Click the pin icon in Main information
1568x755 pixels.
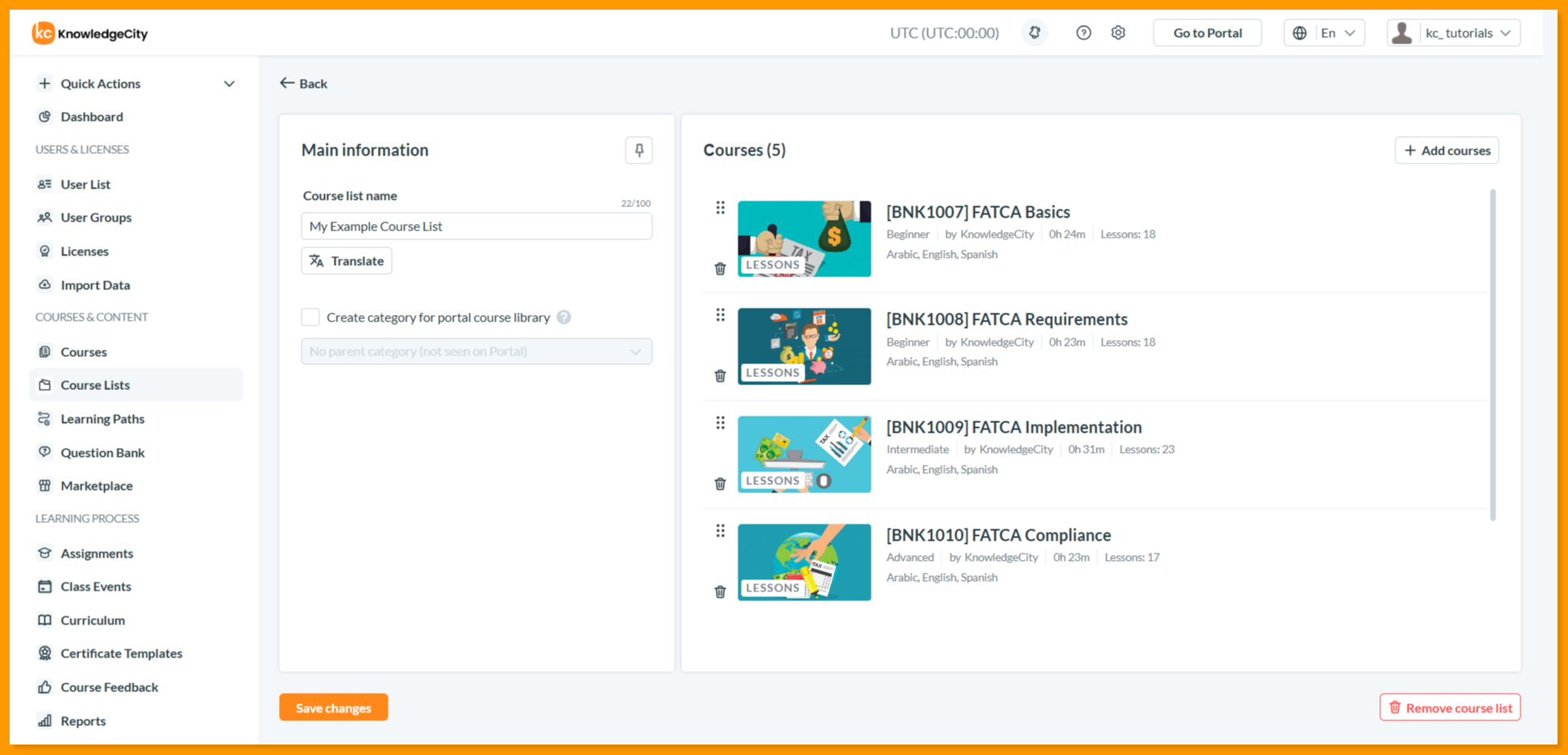(x=638, y=151)
